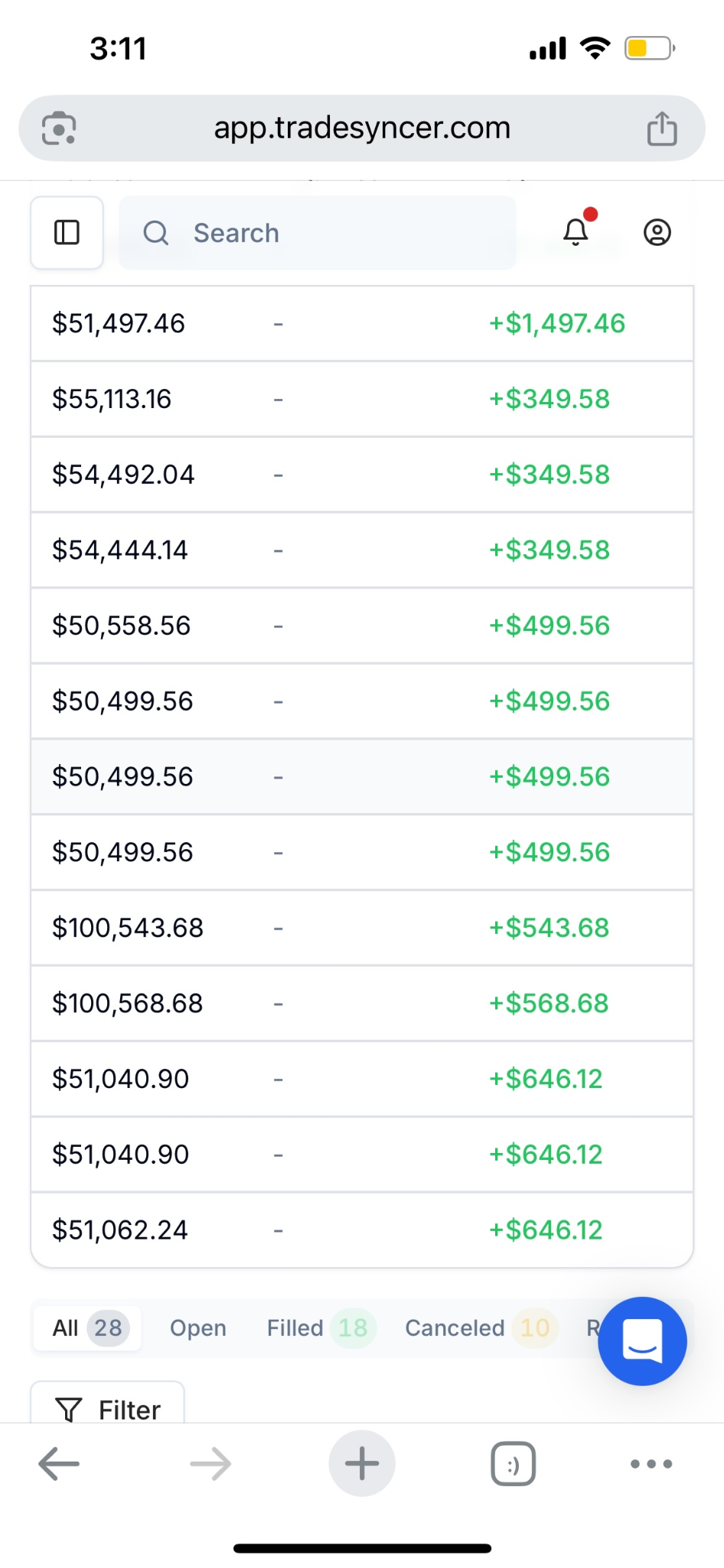Toggle the sidebar panel icon

pyautogui.click(x=67, y=233)
